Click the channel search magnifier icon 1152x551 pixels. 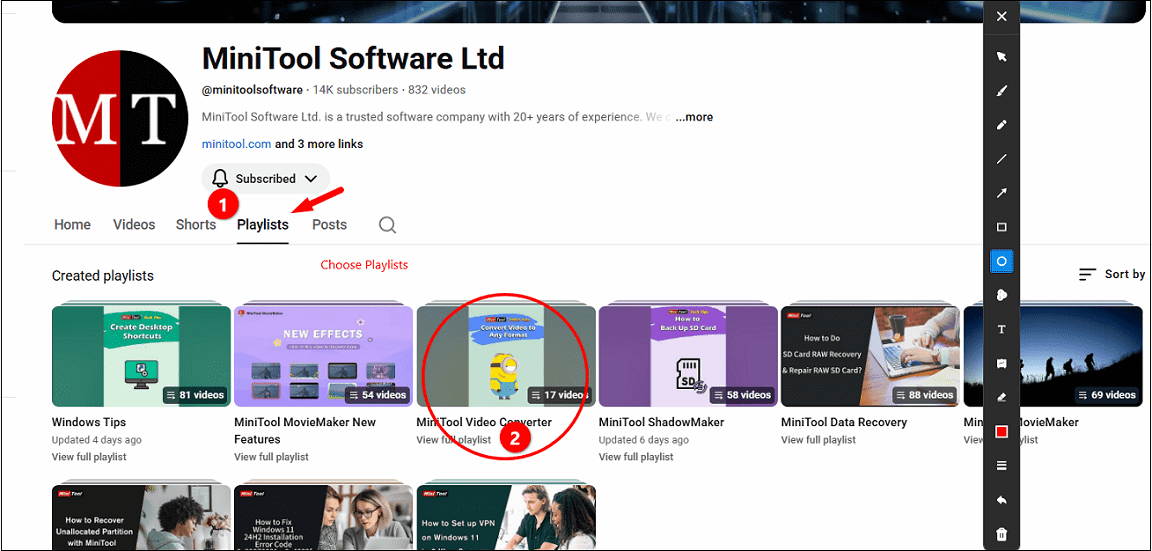click(x=387, y=225)
